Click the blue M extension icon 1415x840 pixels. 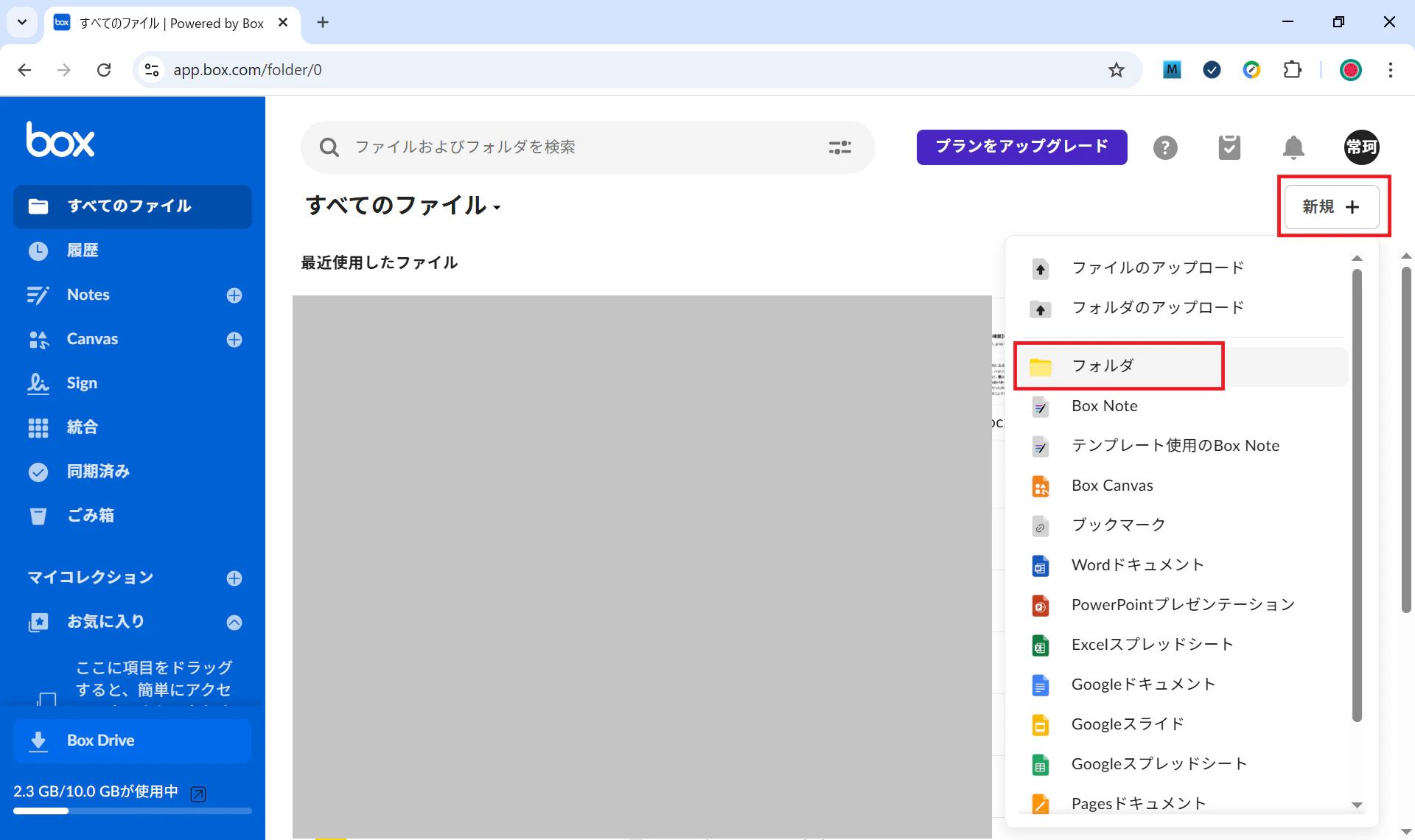coord(1172,70)
